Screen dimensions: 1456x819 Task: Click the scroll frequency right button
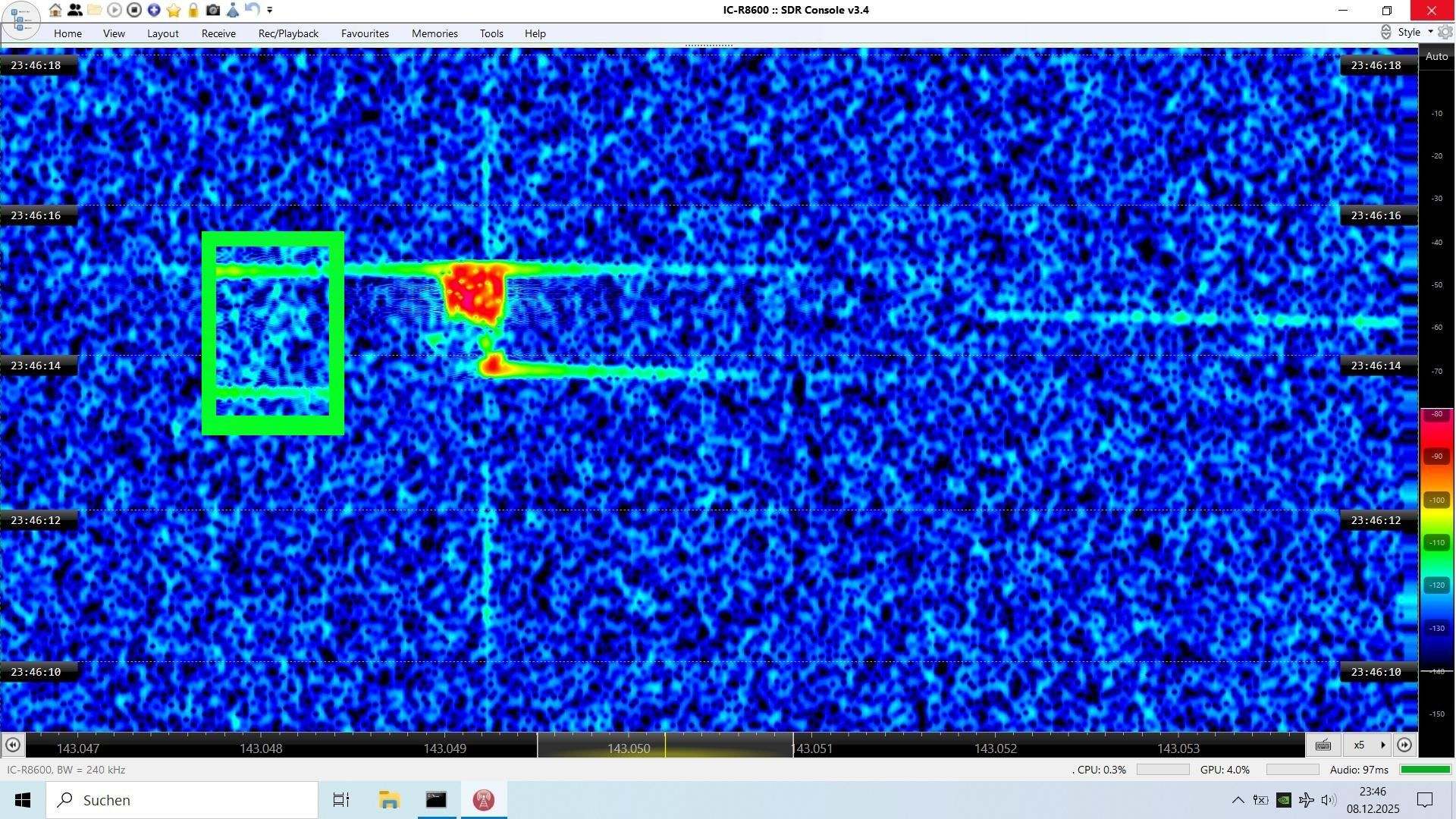point(1404,745)
